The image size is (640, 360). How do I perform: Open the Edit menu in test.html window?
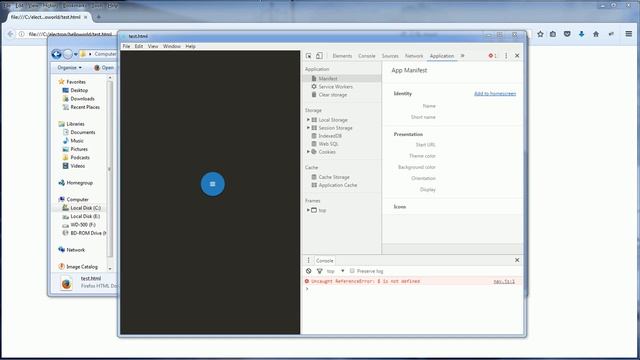tap(139, 47)
